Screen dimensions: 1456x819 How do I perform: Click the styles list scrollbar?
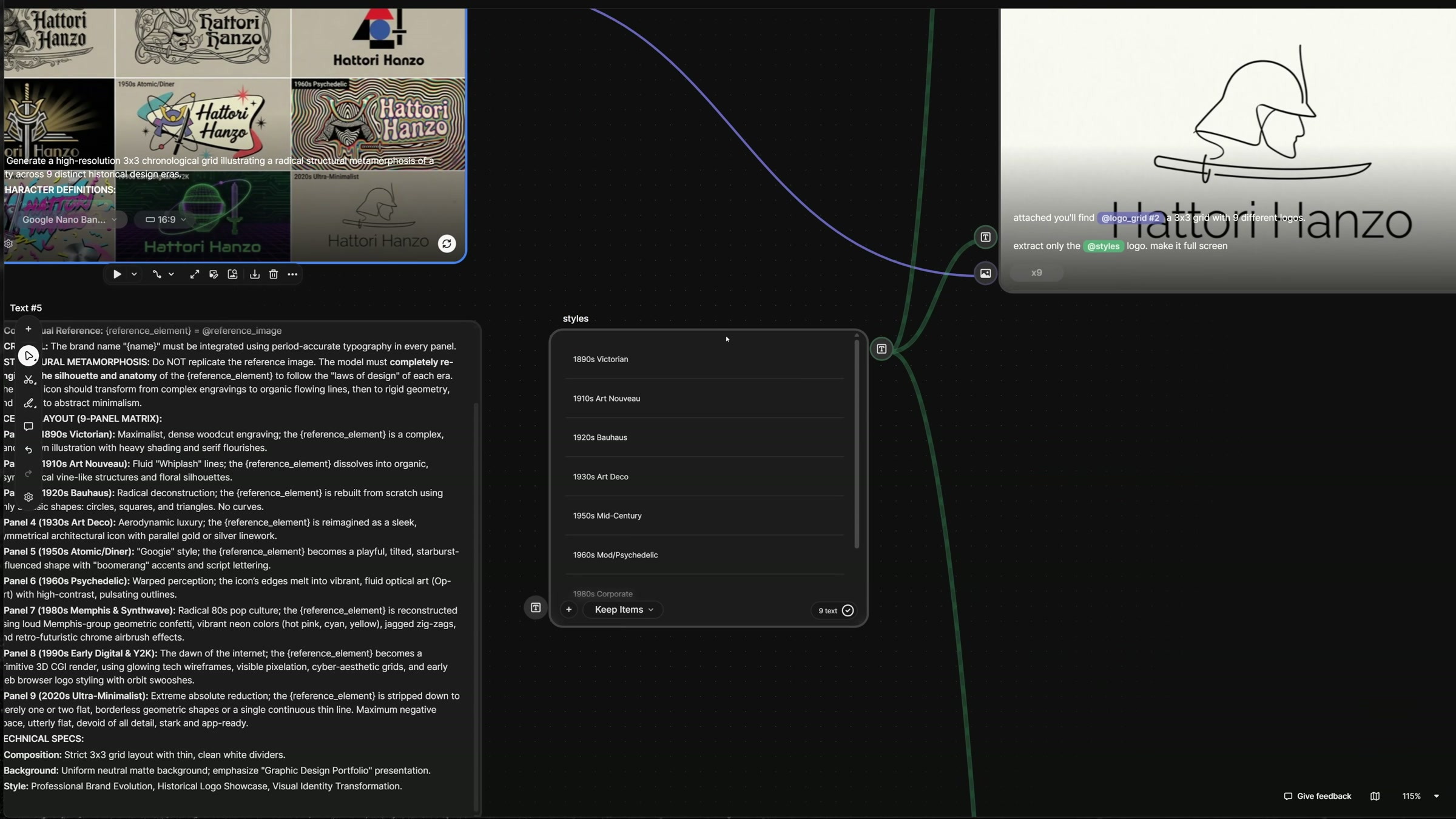(x=857, y=444)
